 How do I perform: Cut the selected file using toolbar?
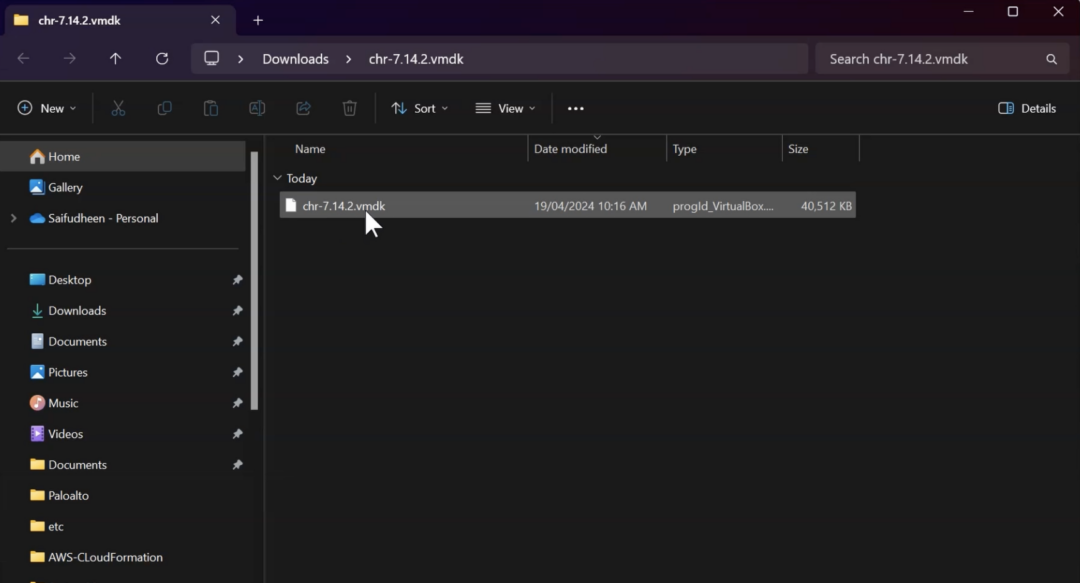click(117, 108)
